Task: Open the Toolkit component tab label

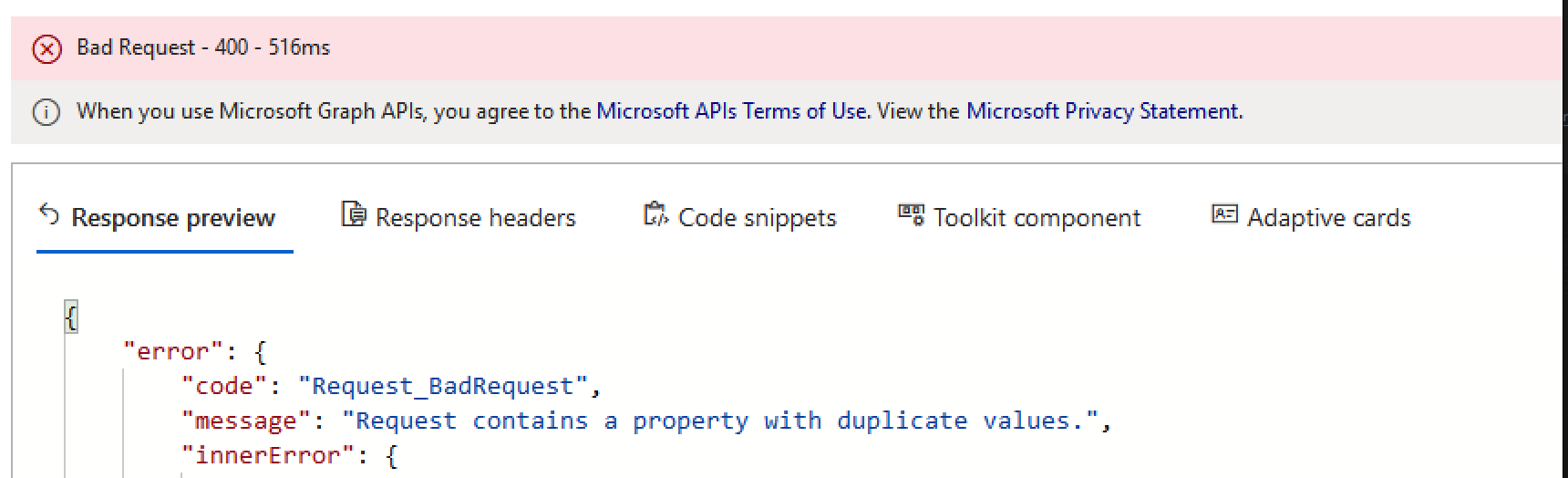Action: pyautogui.click(x=1037, y=218)
